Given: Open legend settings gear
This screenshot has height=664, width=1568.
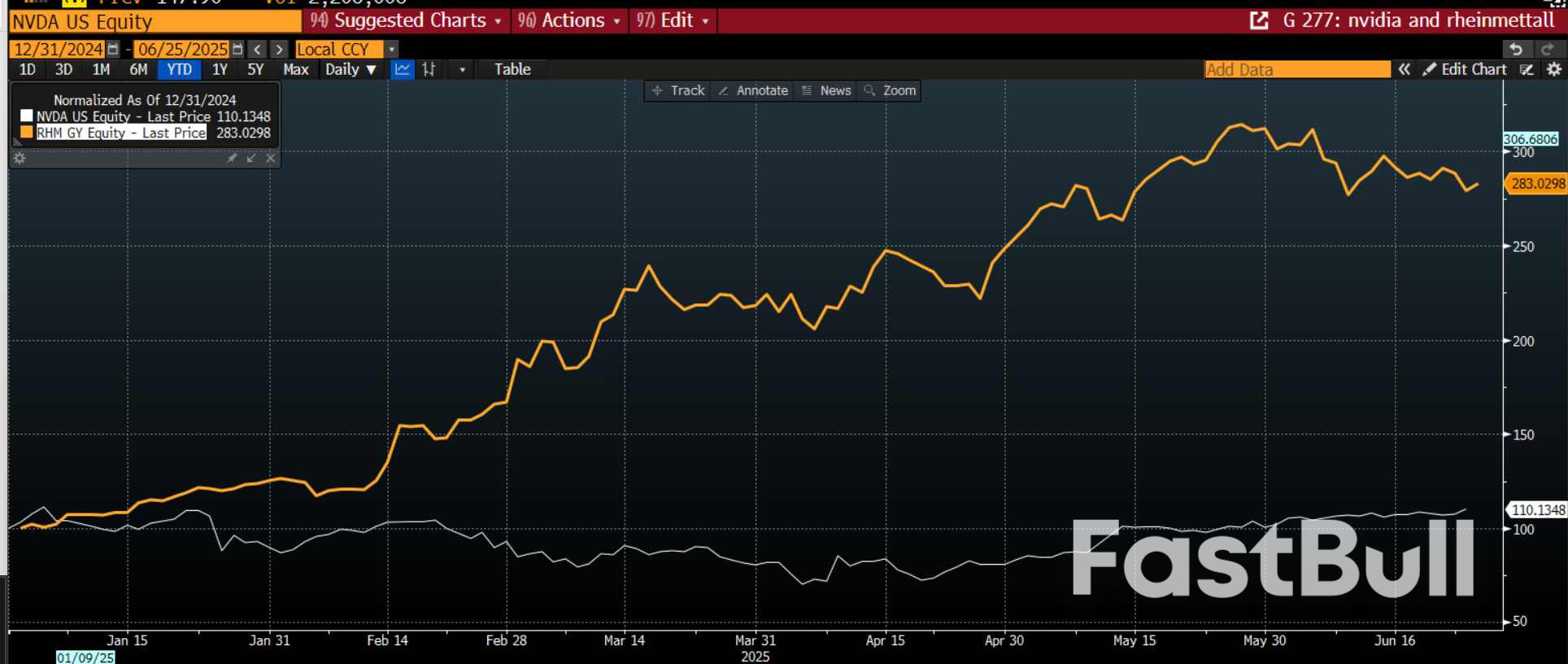Looking at the screenshot, I should click(20, 158).
